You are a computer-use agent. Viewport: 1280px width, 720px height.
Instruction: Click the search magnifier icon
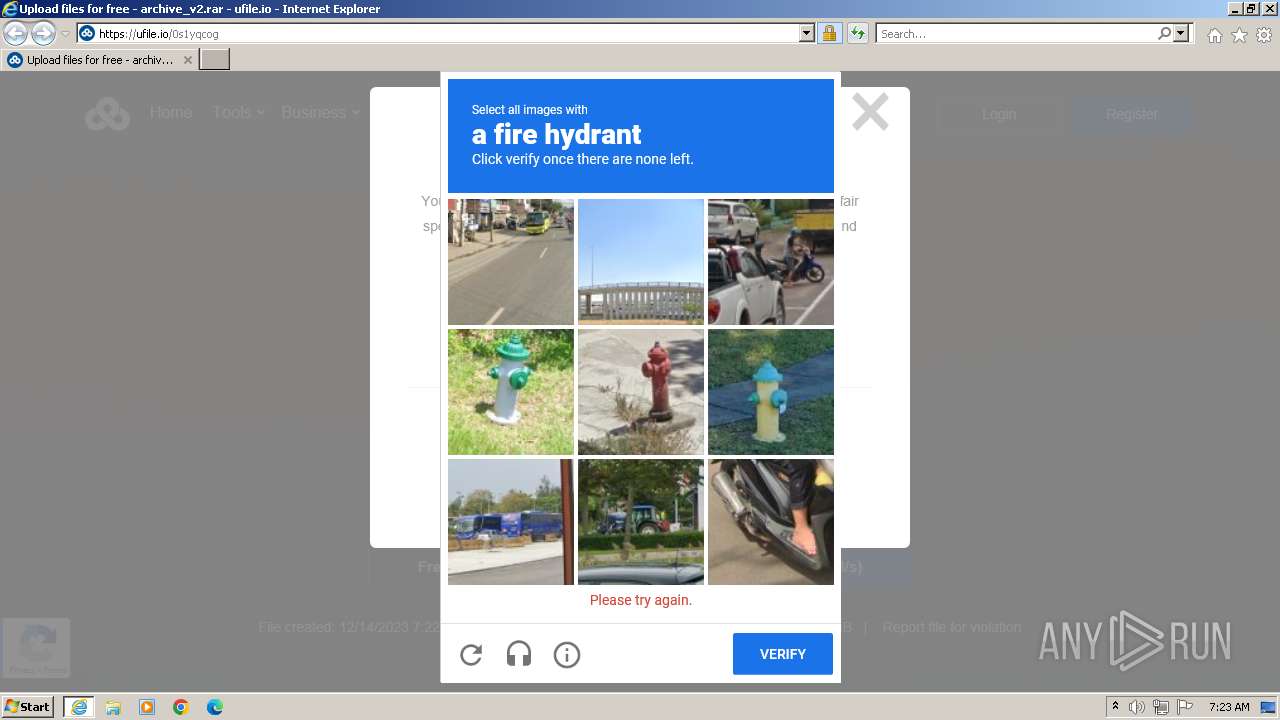tap(1164, 34)
